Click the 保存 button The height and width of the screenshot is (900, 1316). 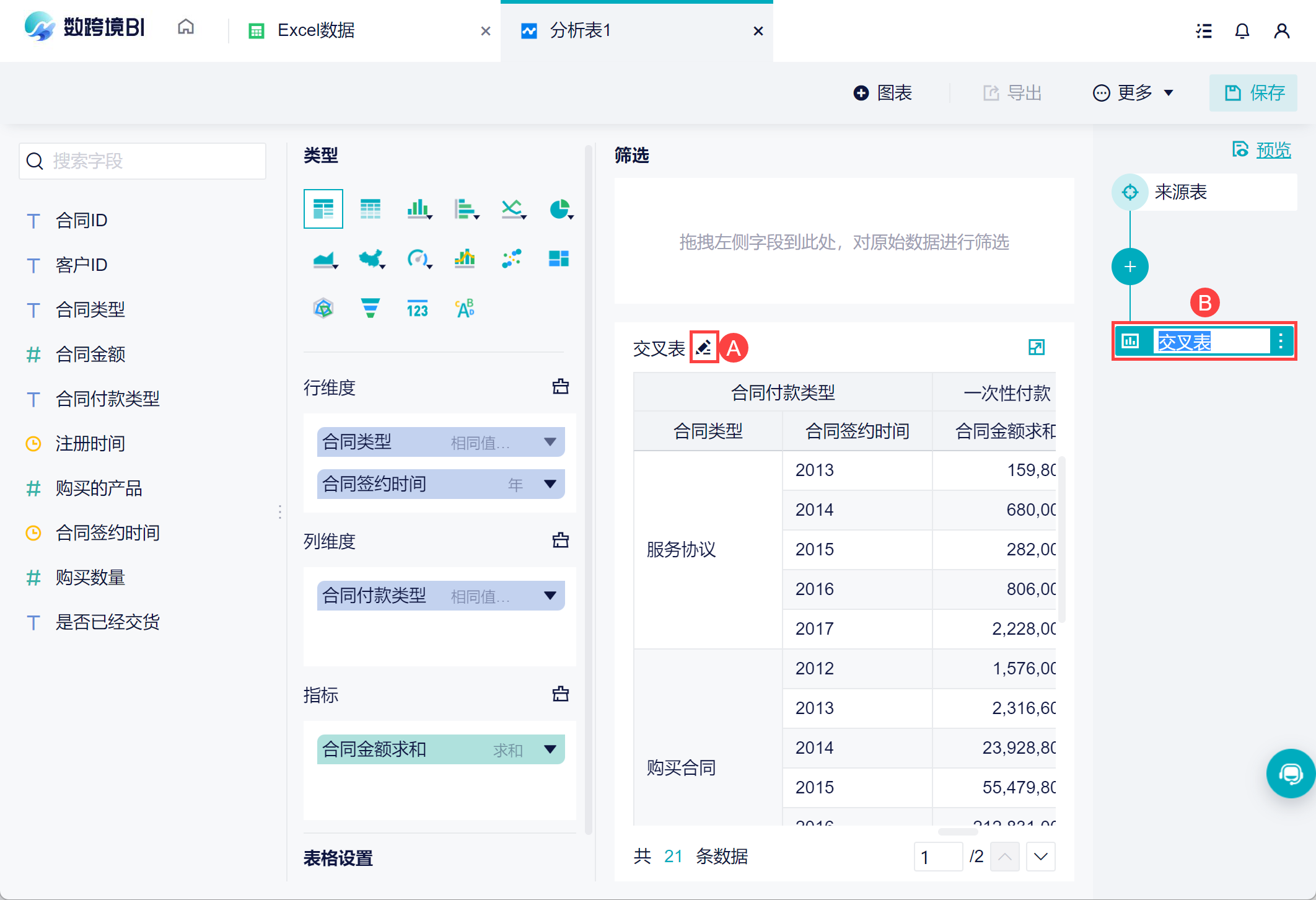[x=1253, y=93]
